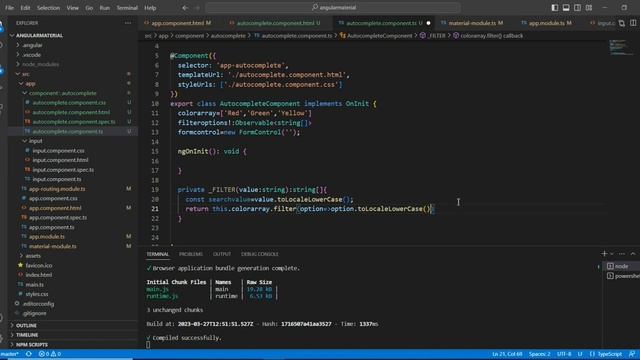Open errors and warnings status indicator
The image size is (640, 360).
[x=49, y=354]
